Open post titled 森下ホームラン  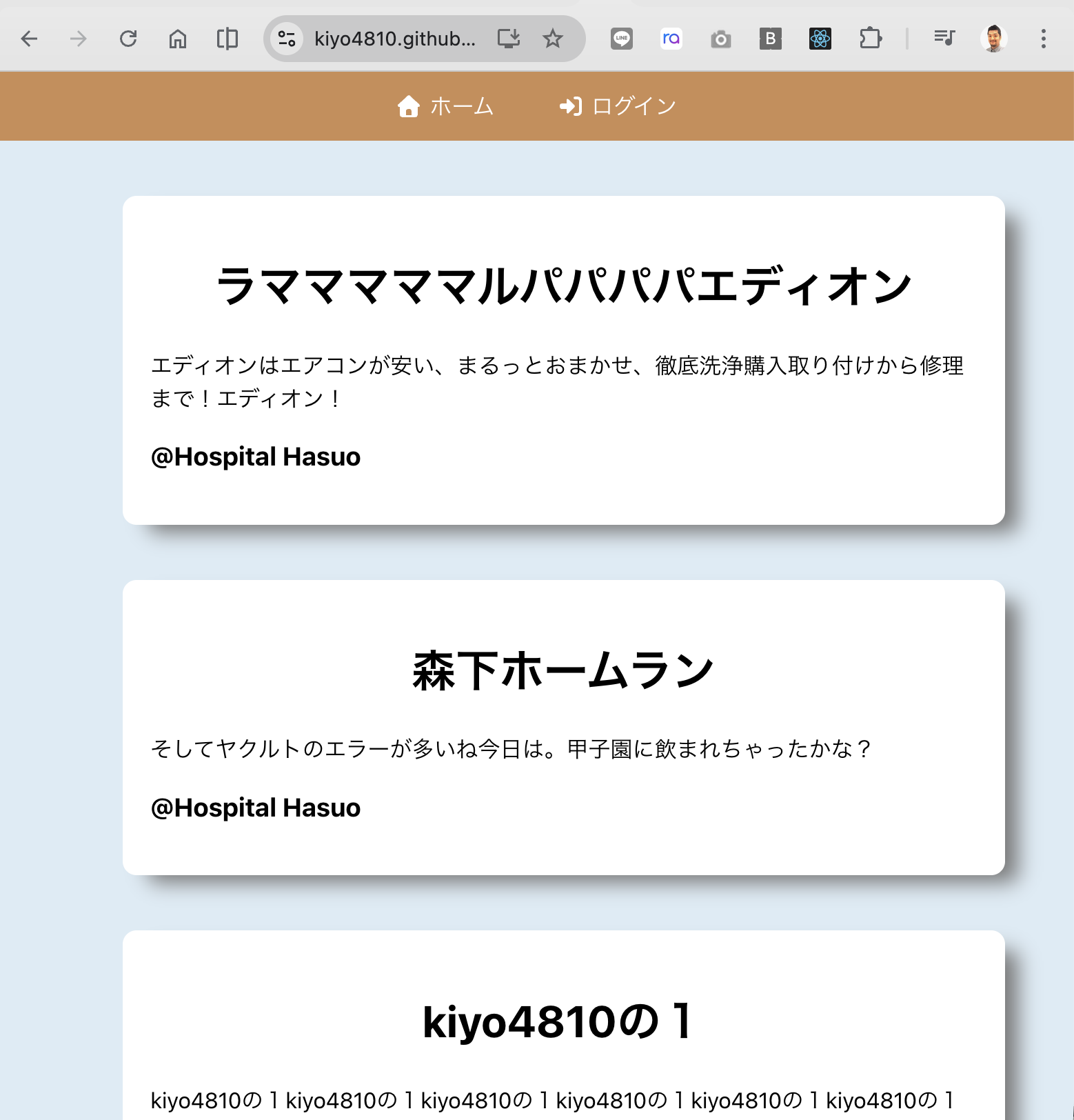coord(564,670)
